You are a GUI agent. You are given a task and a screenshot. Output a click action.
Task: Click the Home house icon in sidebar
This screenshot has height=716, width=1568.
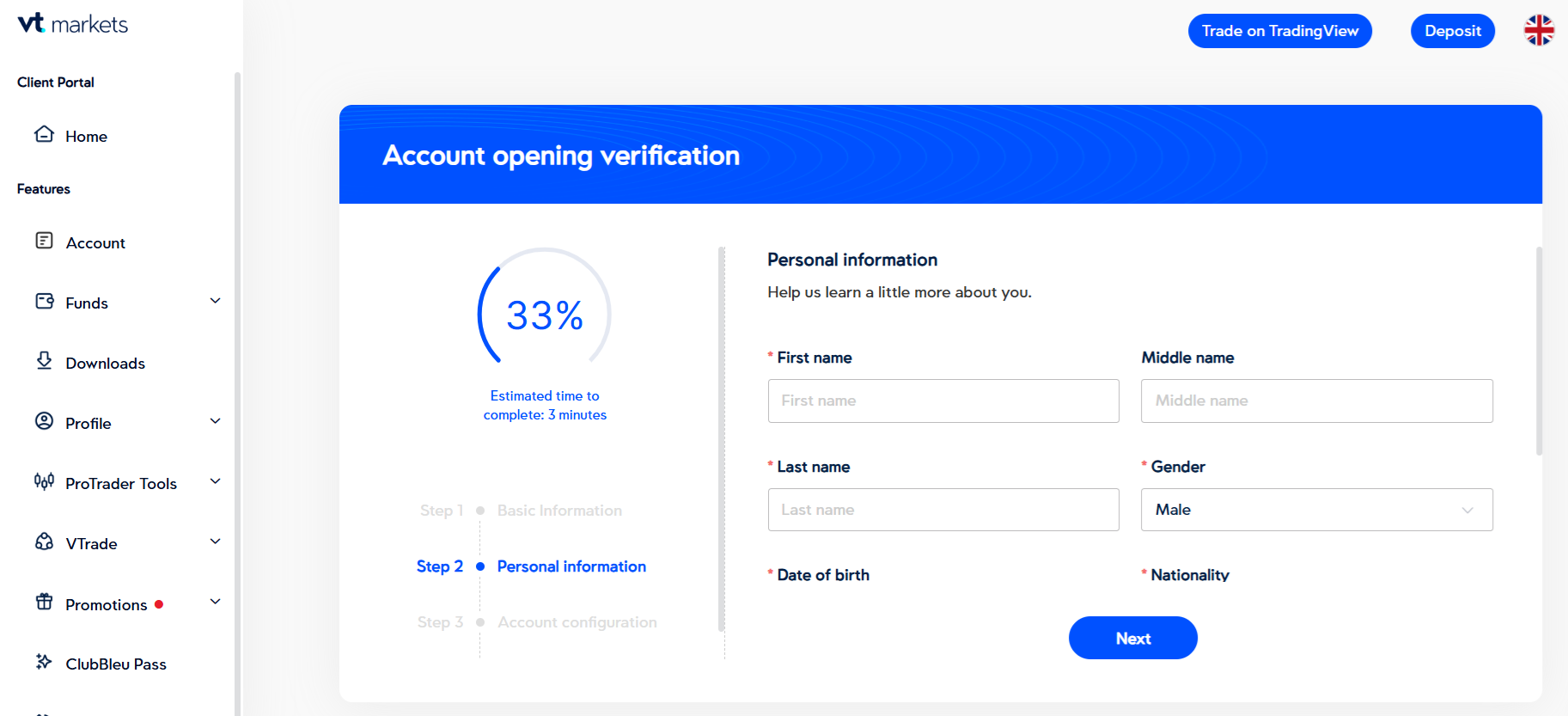44,134
